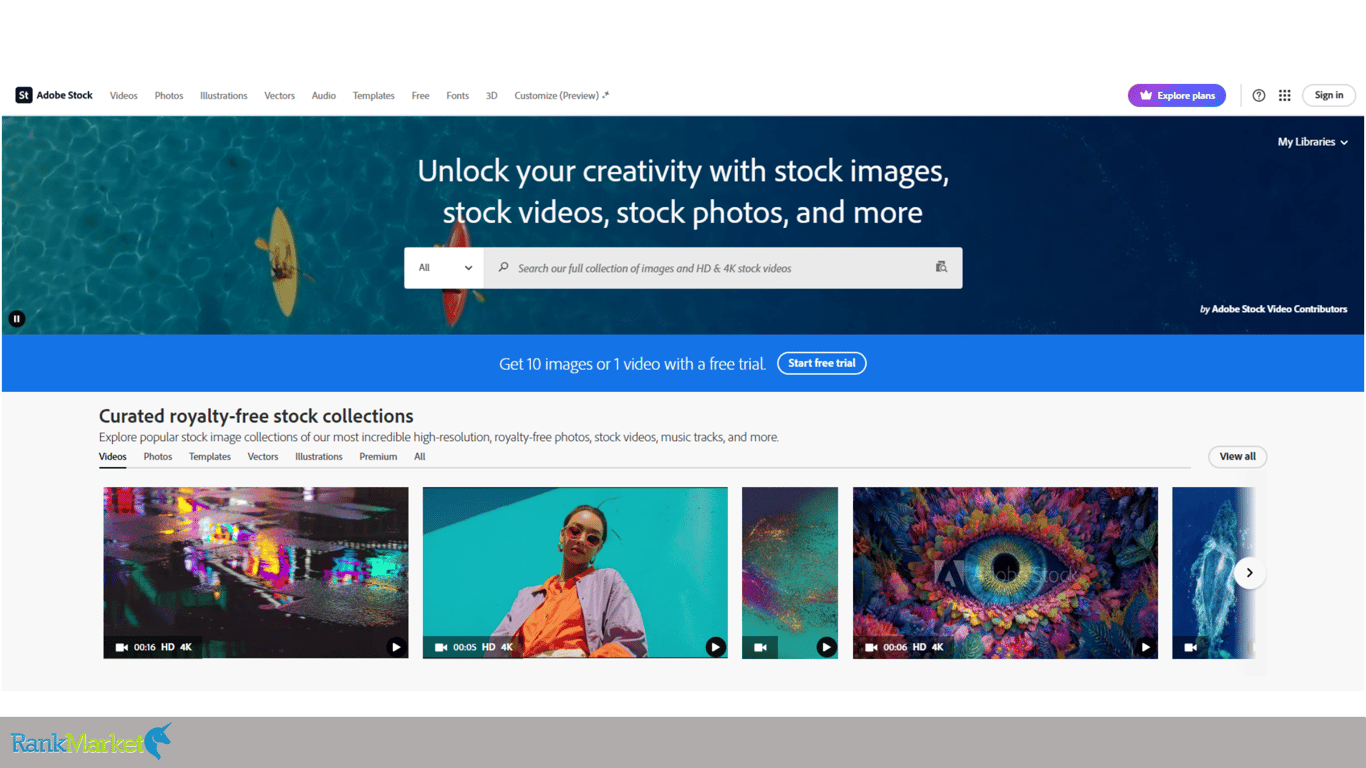The width and height of the screenshot is (1366, 768).
Task: Click the Start free trial button
Action: (x=822, y=363)
